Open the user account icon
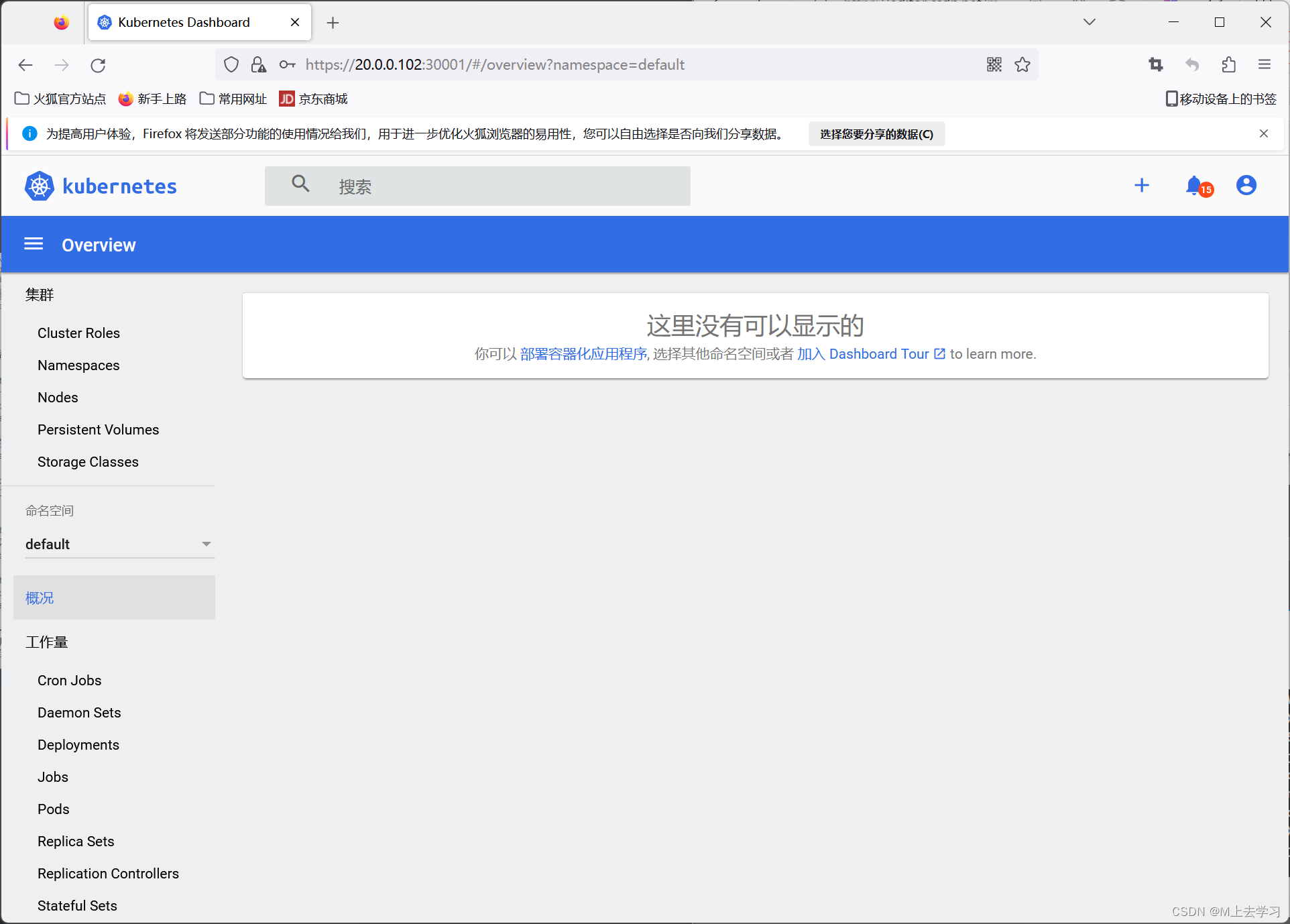Screen dimensions: 1290x924 (1246, 185)
